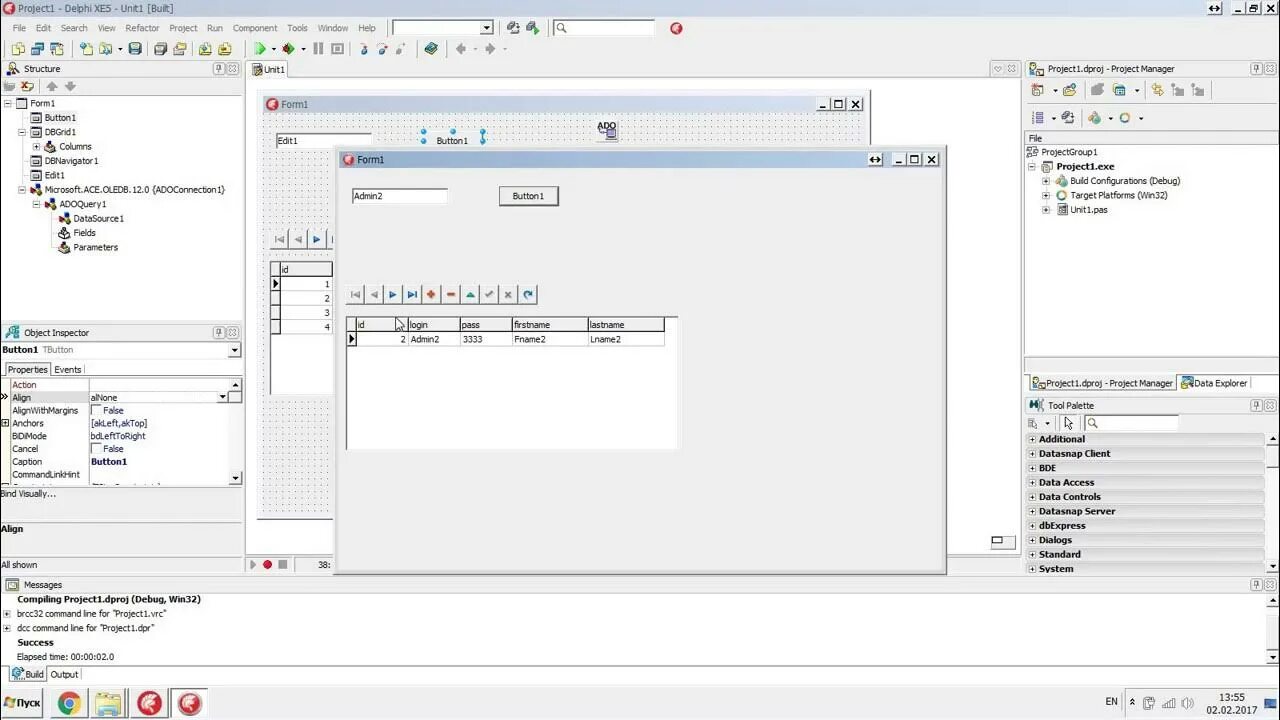The height and width of the screenshot is (720, 1280).
Task: Click the Help book icon in toolbar
Action: pos(431,48)
